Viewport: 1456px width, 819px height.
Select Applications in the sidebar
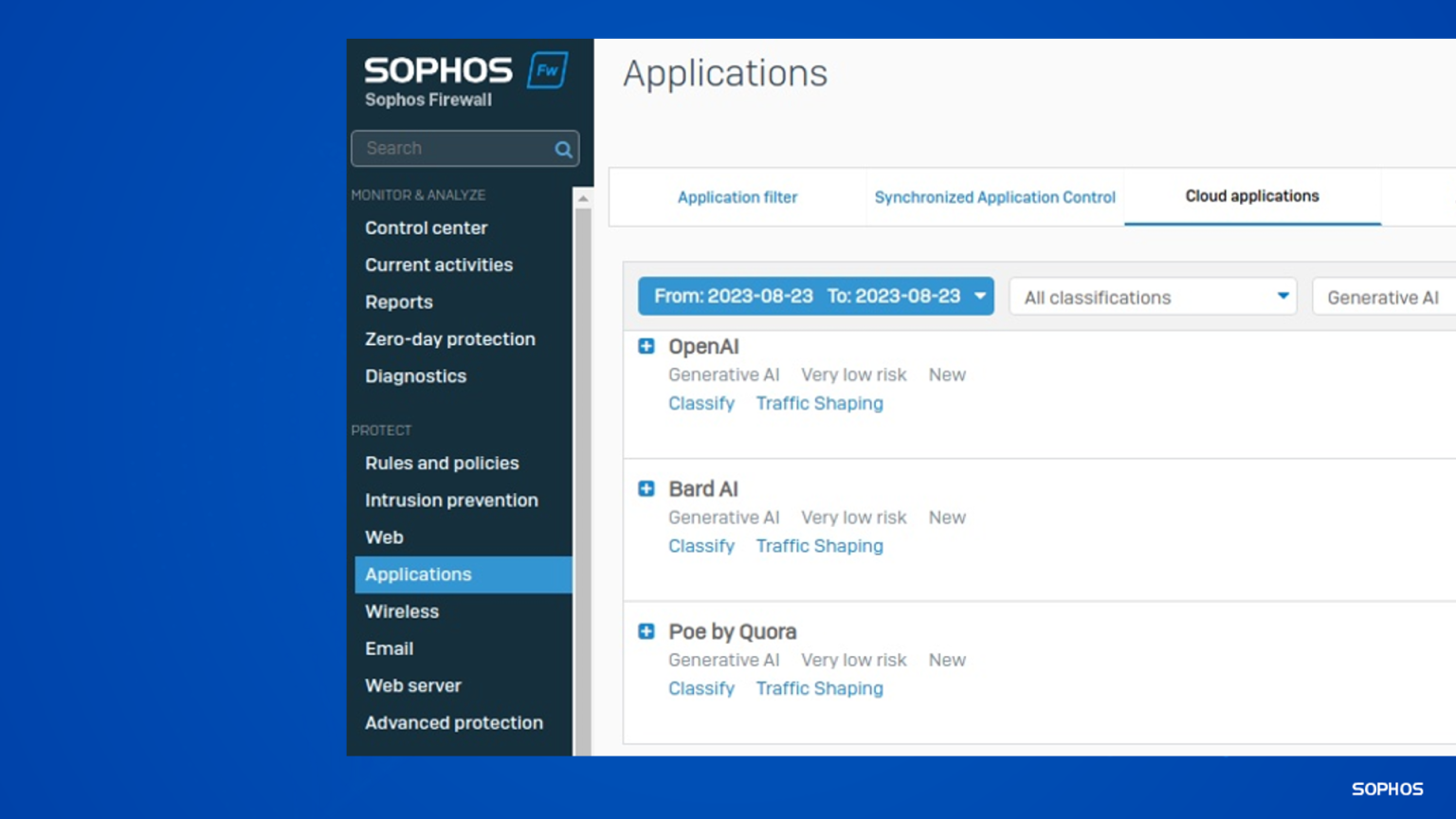pos(464,574)
